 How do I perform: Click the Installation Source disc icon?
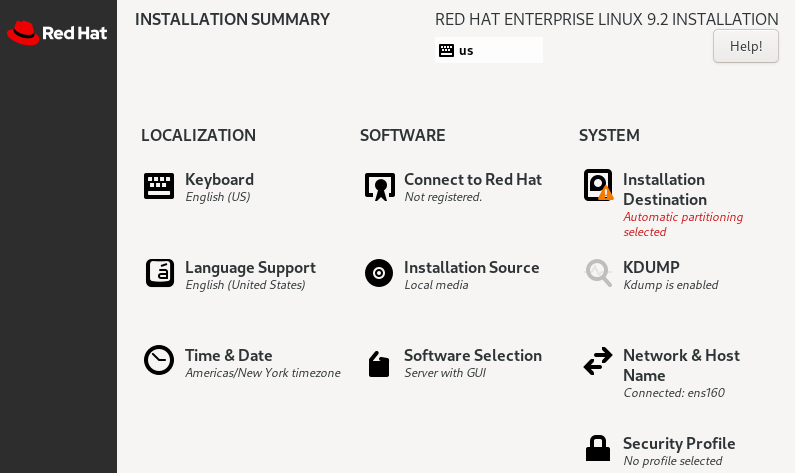[379, 273]
